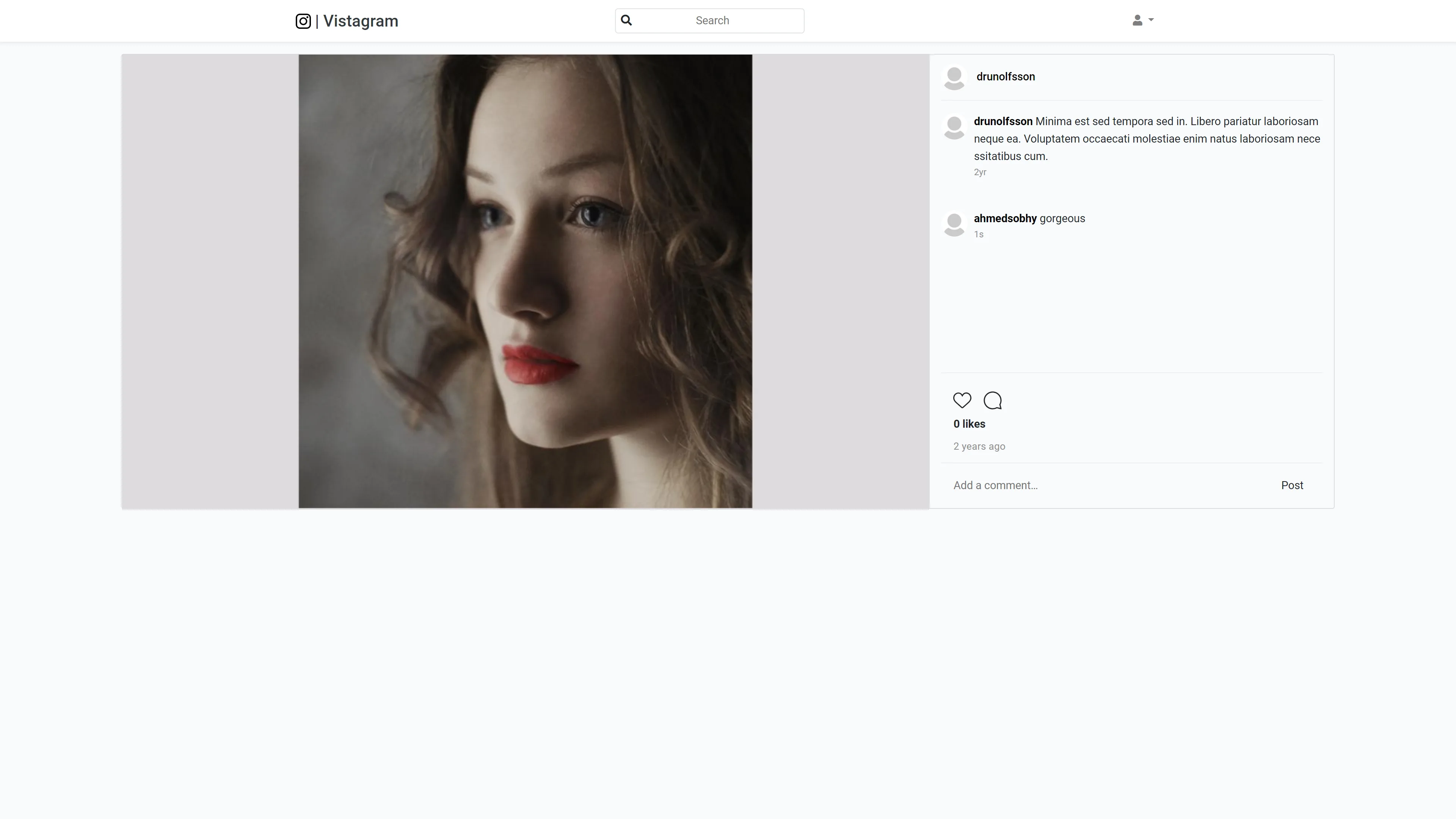Open ahmedsobhy's profile from comment
The image size is (1456, 819).
click(1005, 219)
